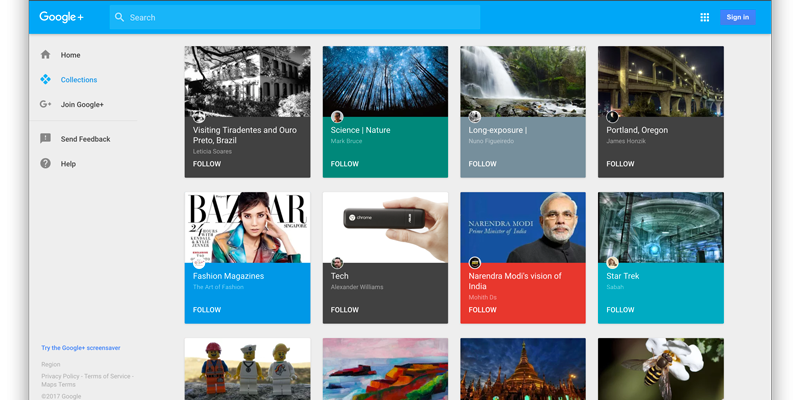Image resolution: width=800 pixels, height=400 pixels.
Task: Click Try the Google+ screensaver link
Action: (81, 348)
